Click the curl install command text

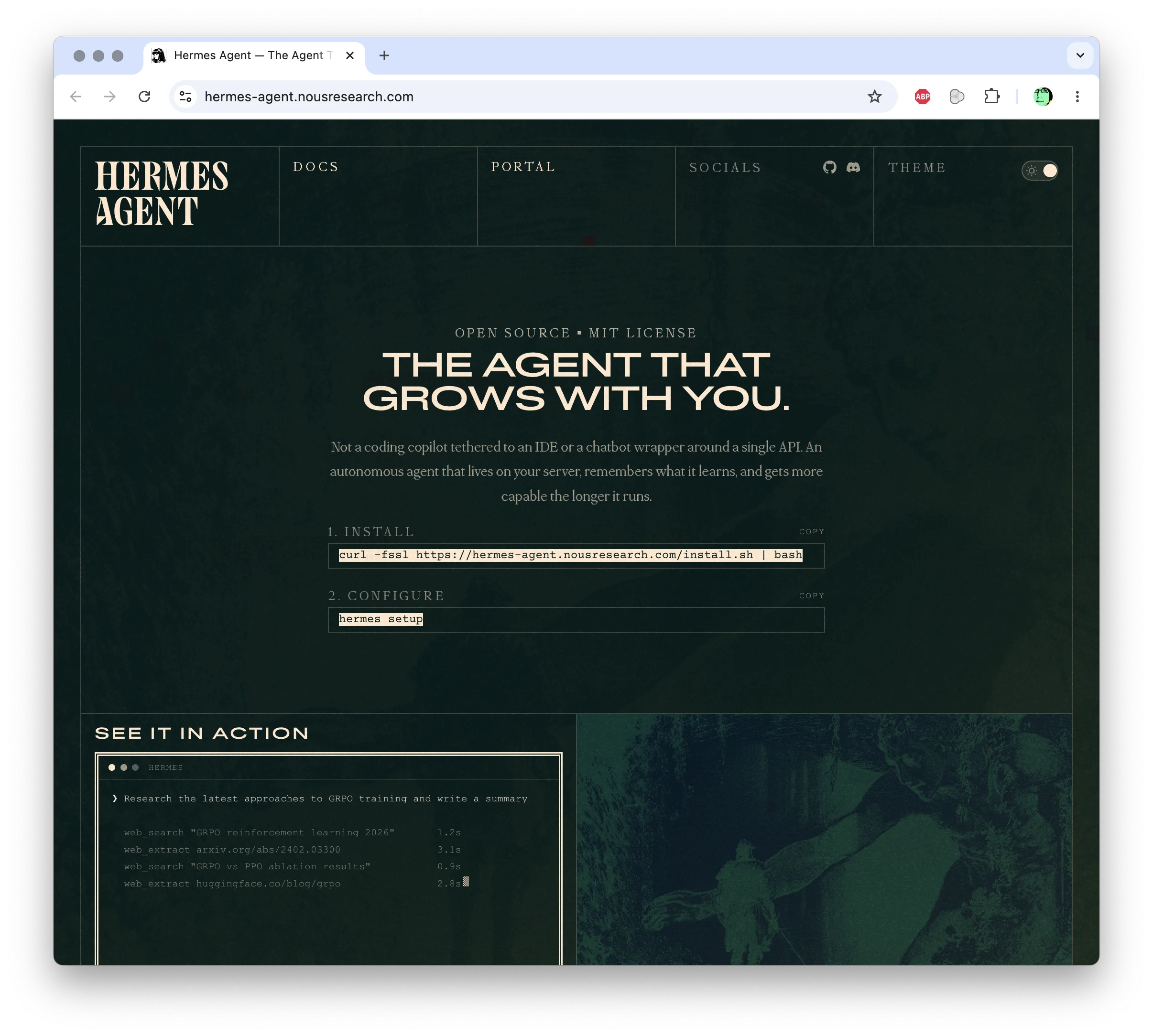(x=570, y=555)
